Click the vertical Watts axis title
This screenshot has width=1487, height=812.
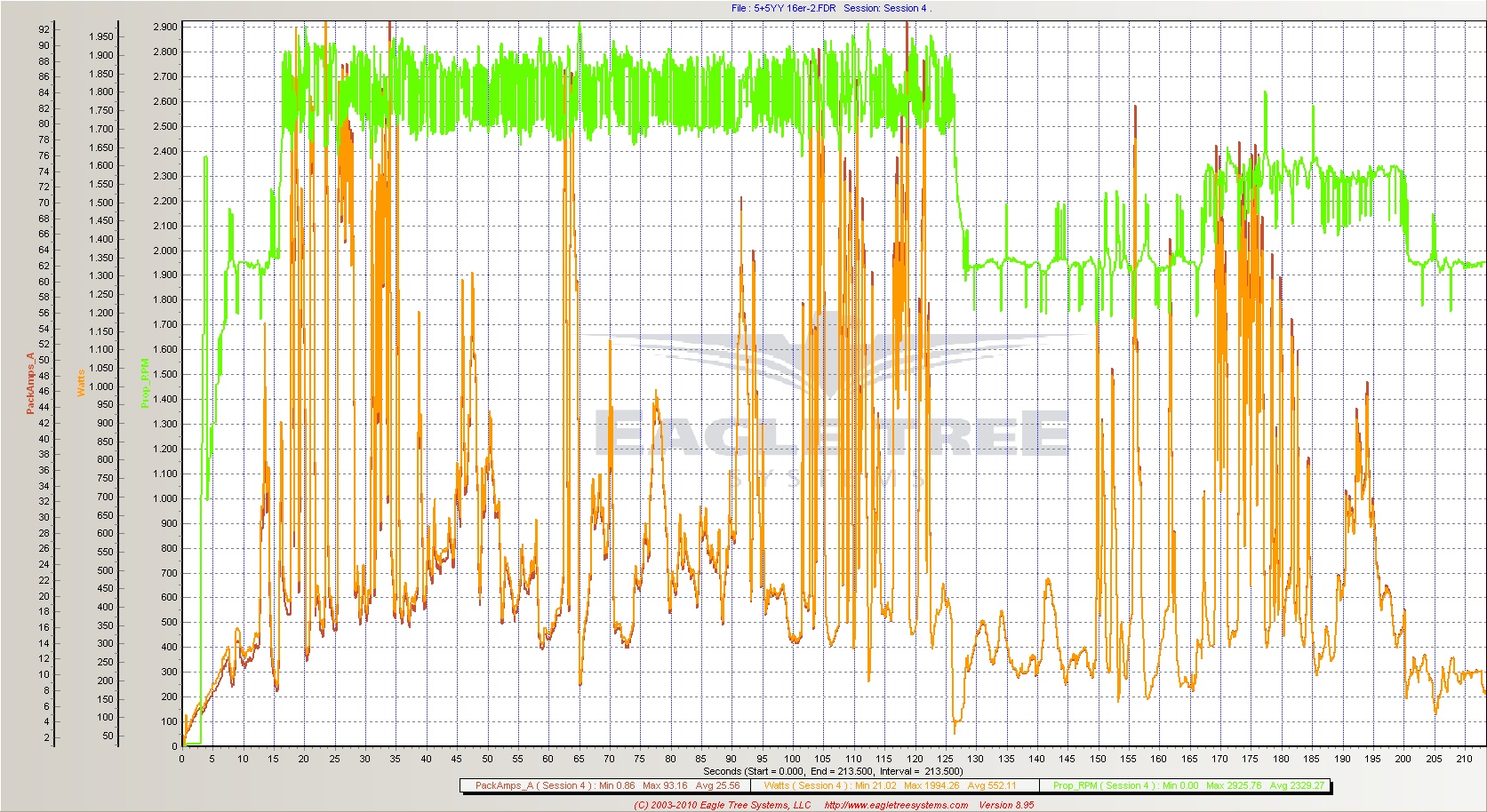click(81, 383)
